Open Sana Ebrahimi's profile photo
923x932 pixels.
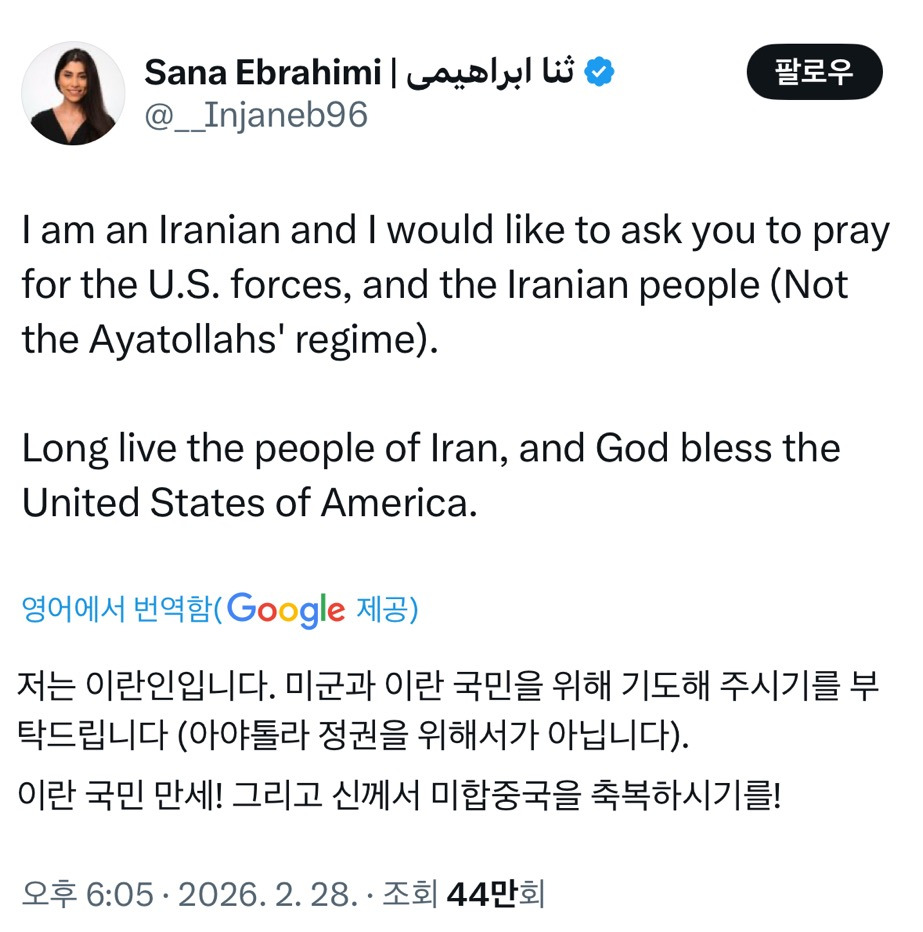[73, 93]
